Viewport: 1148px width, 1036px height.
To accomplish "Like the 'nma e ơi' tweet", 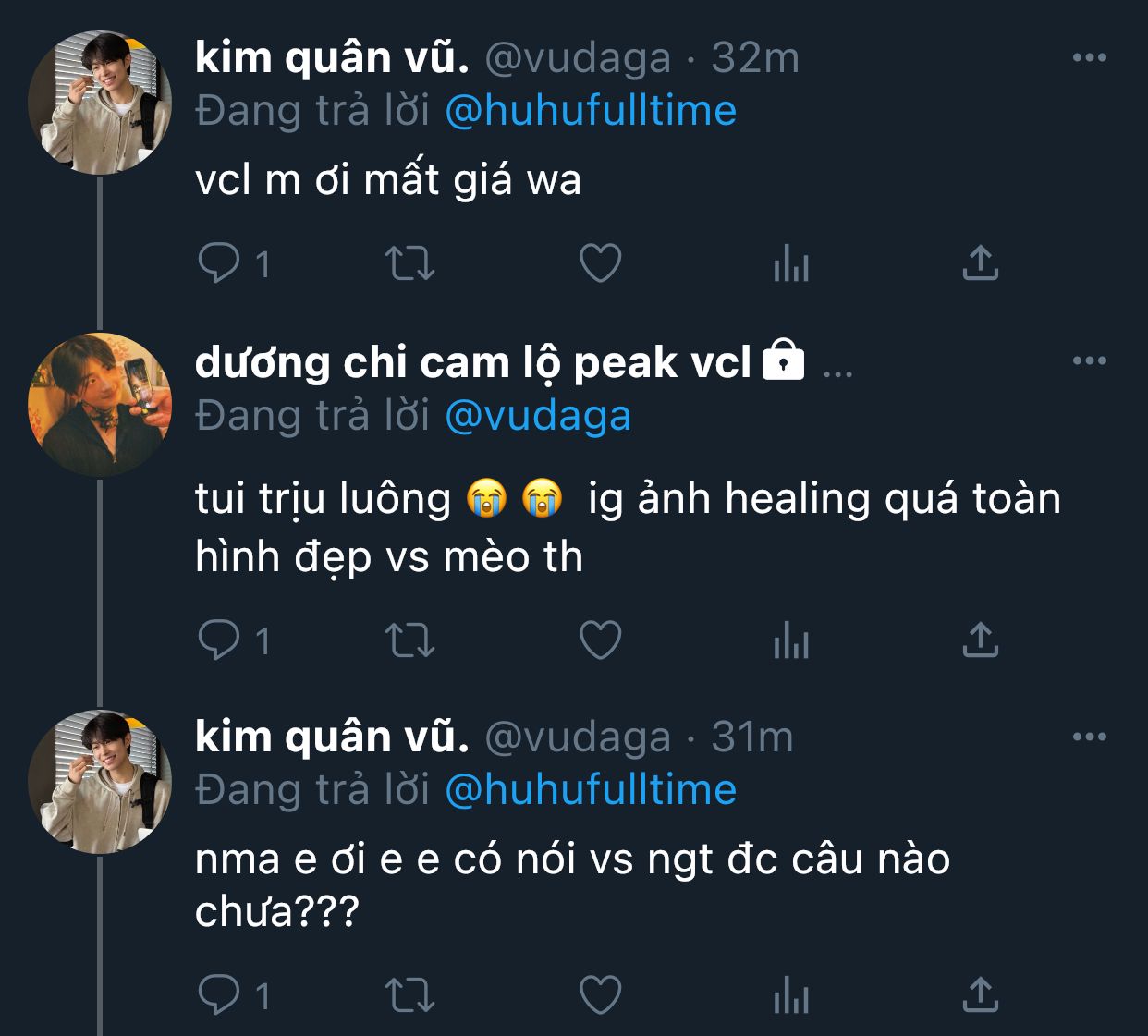I will pos(600,995).
